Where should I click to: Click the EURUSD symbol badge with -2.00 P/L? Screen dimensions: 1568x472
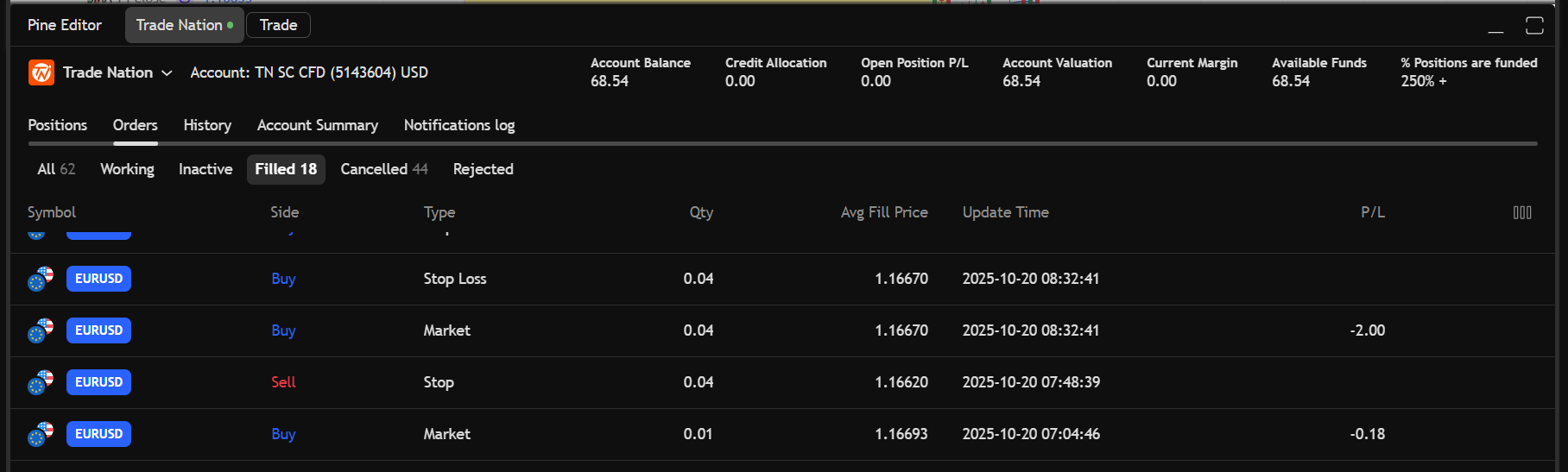click(x=98, y=330)
